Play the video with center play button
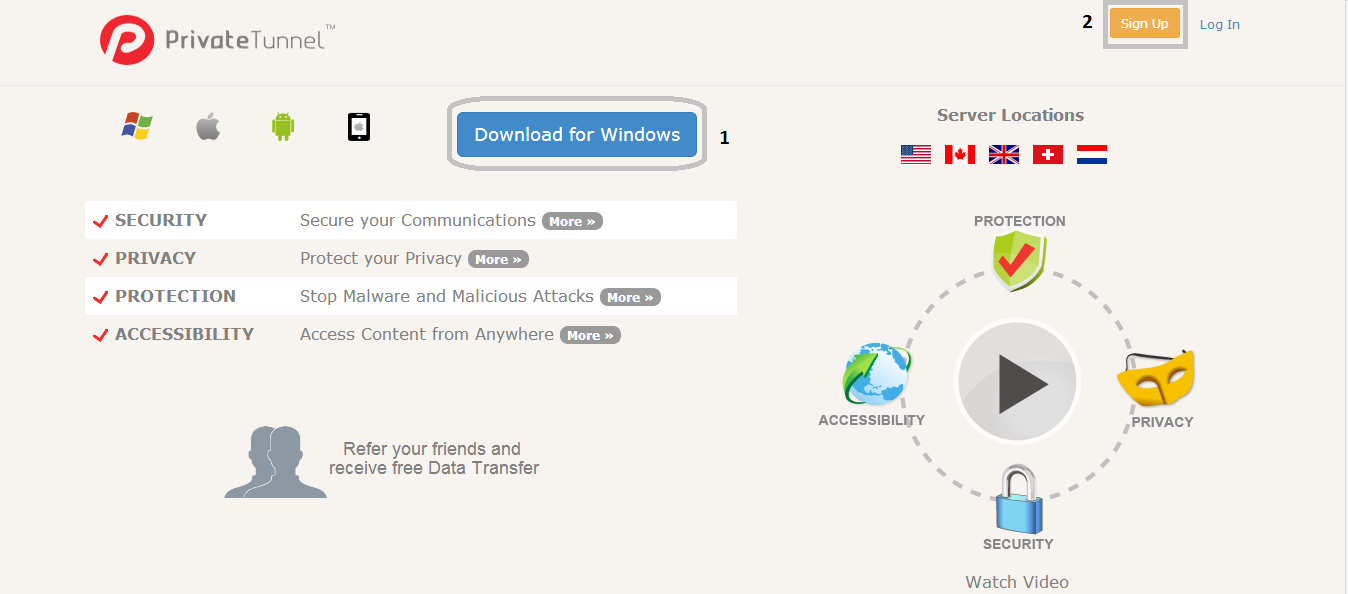1348x594 pixels. coord(1017,382)
